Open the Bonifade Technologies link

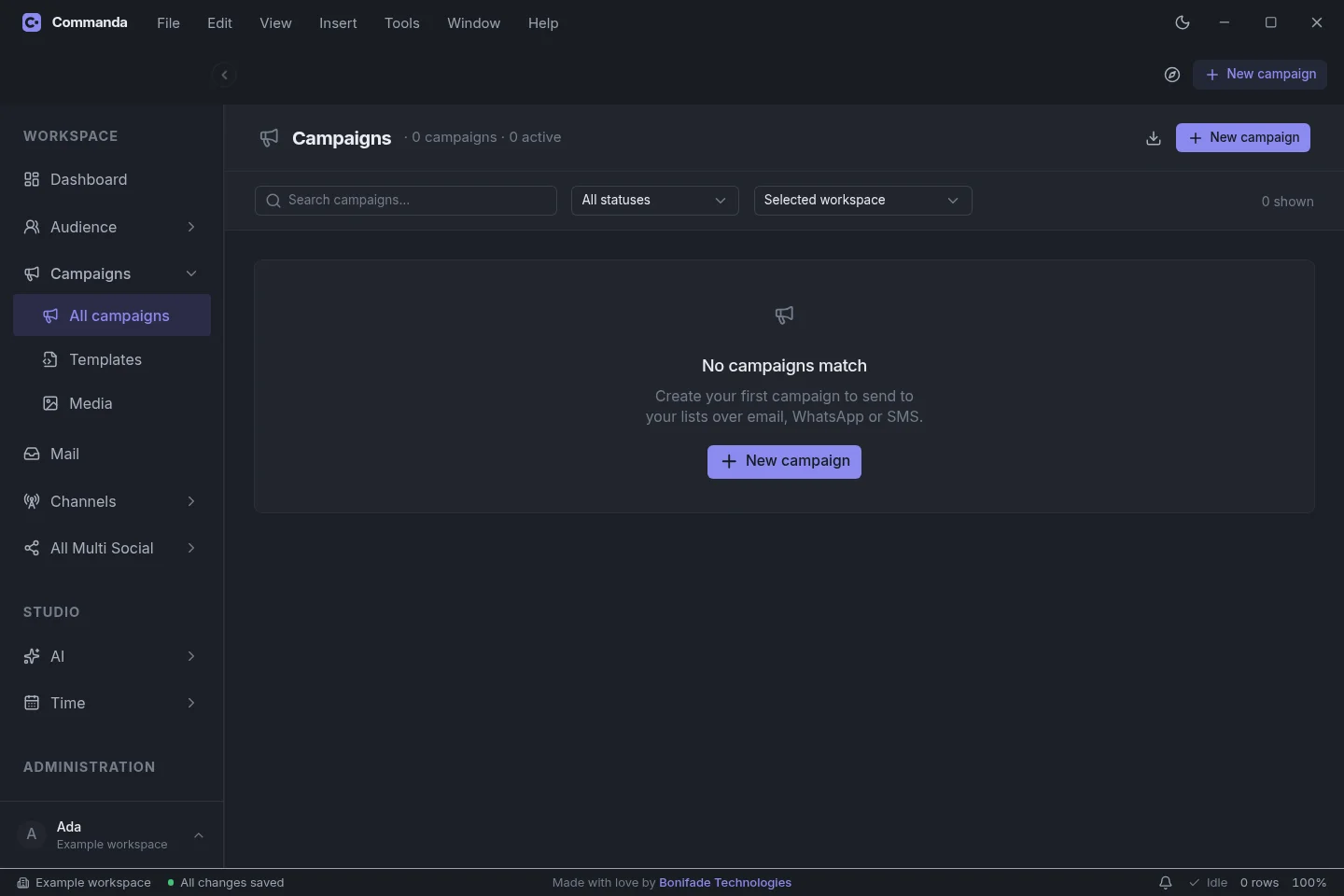tap(725, 883)
